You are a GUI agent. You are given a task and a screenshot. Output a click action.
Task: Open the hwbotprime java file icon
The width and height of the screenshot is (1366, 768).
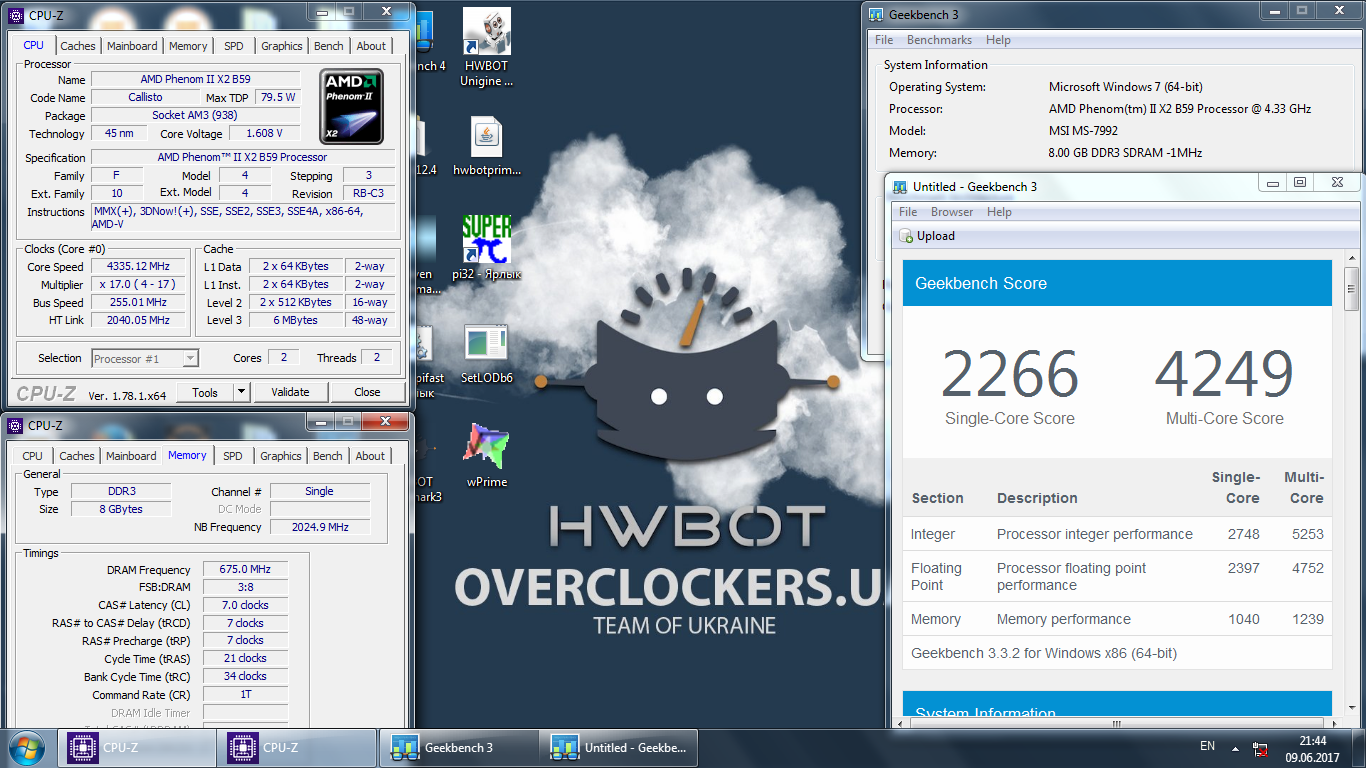coord(487,147)
